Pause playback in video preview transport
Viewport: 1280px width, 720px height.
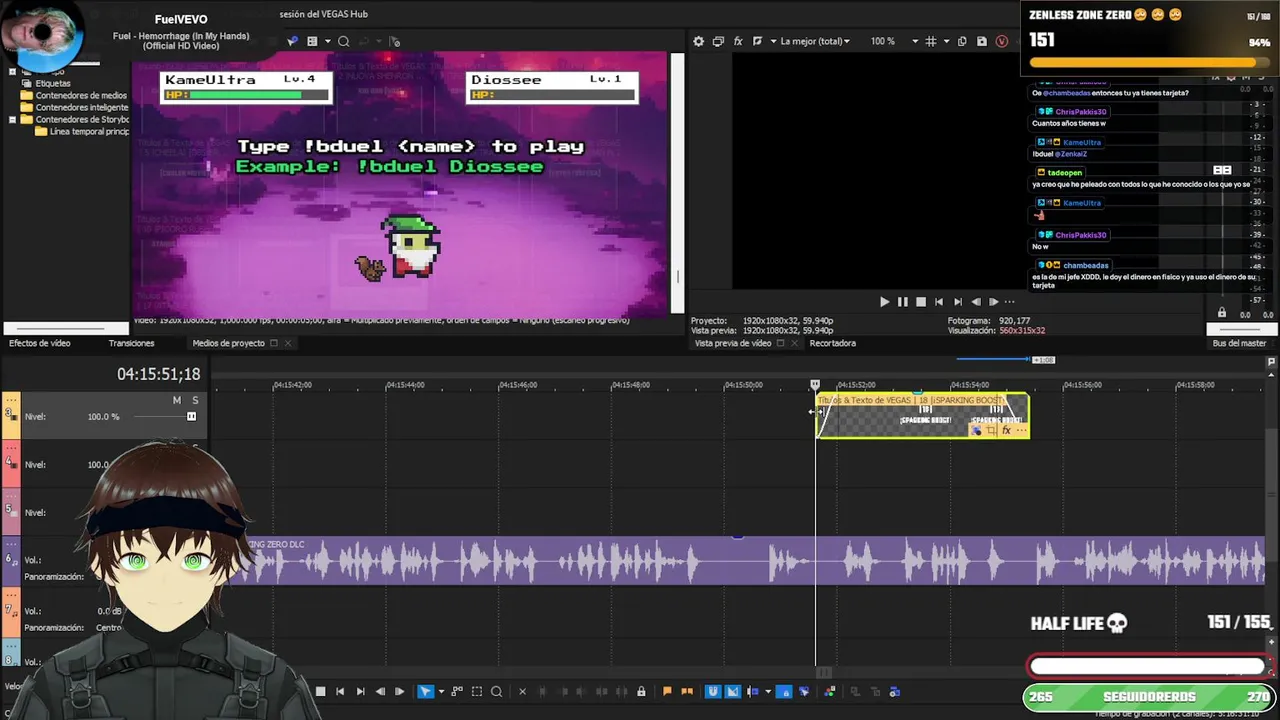[x=903, y=301]
